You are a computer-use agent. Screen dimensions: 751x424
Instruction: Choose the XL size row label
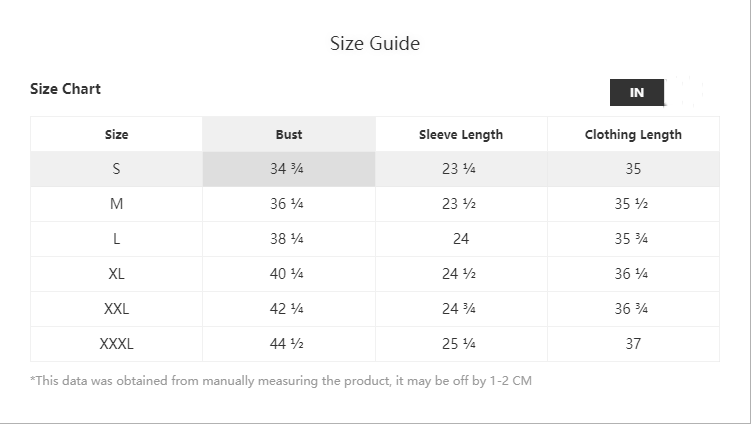117,274
